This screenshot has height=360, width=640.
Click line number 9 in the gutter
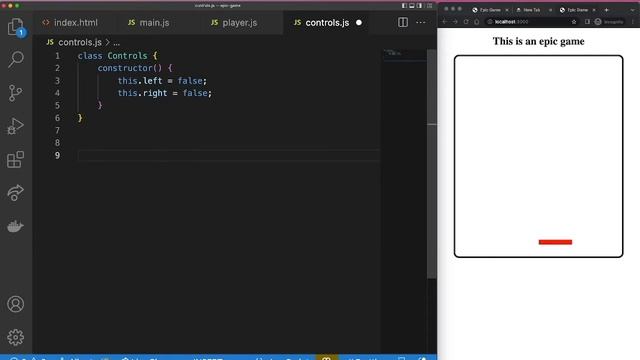click(57, 155)
